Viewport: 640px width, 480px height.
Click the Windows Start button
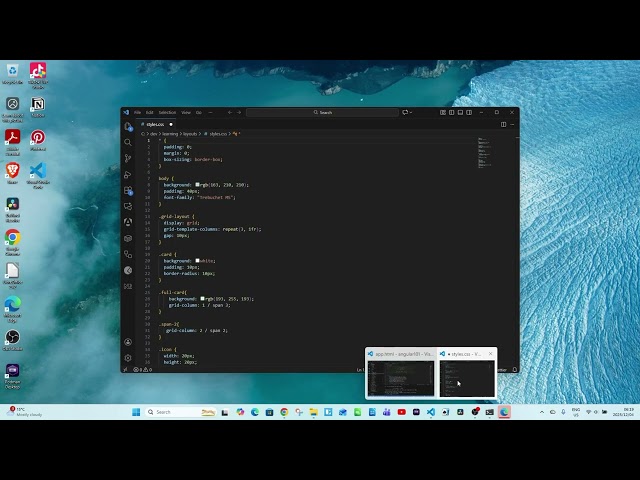pyautogui.click(x=136, y=412)
